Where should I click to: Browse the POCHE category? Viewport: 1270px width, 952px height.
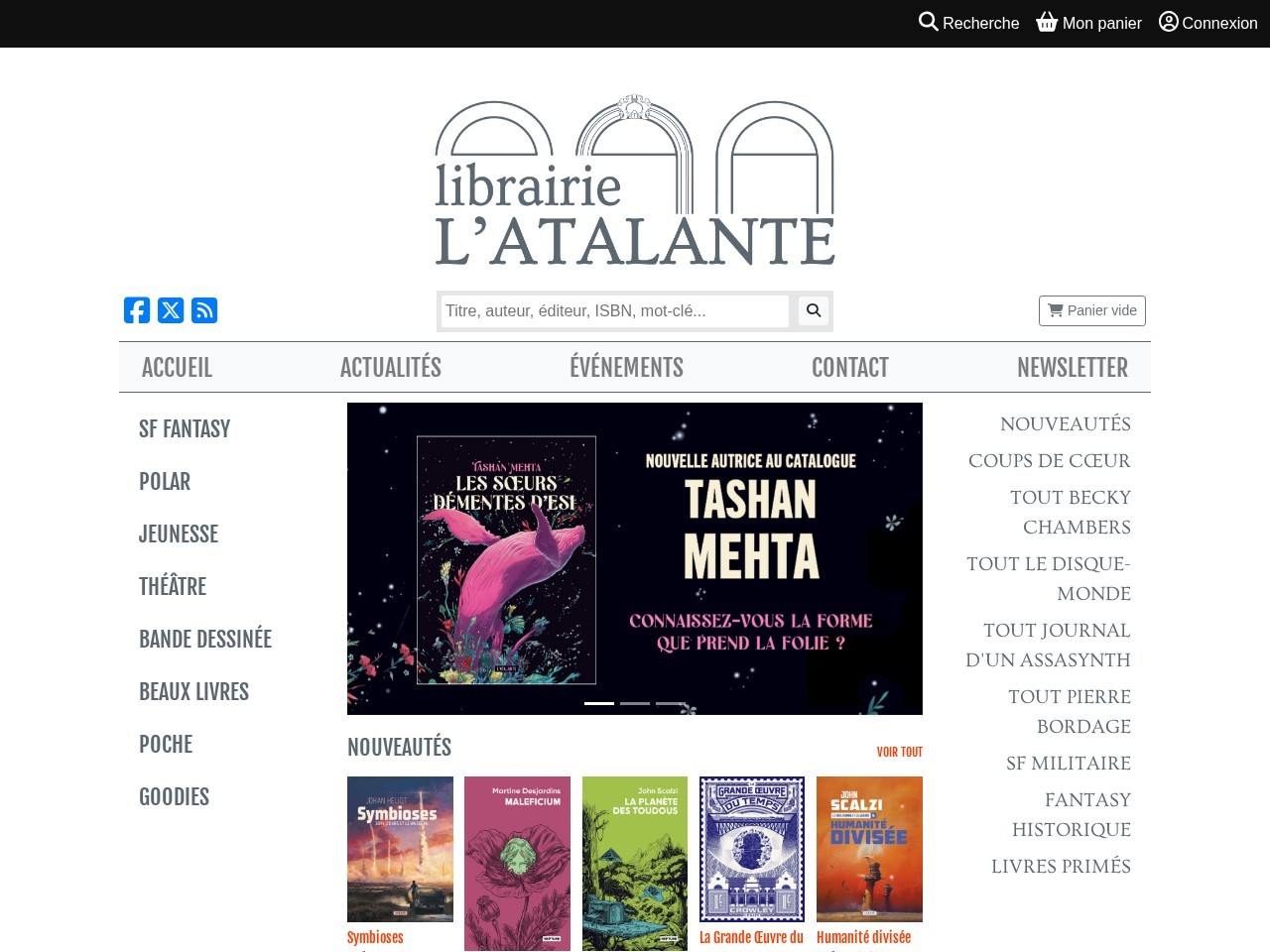point(165,744)
